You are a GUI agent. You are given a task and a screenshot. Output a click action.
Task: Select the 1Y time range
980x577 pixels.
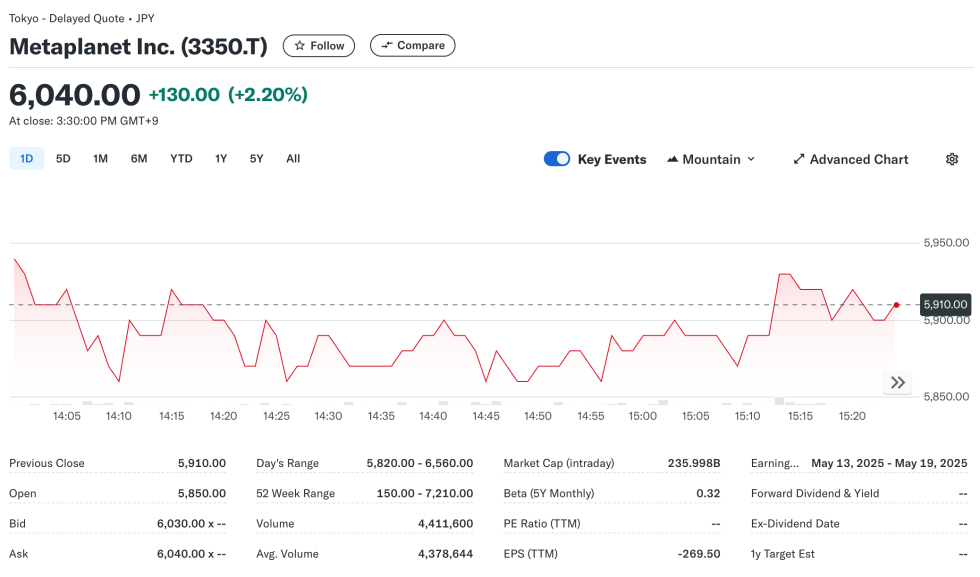221,159
